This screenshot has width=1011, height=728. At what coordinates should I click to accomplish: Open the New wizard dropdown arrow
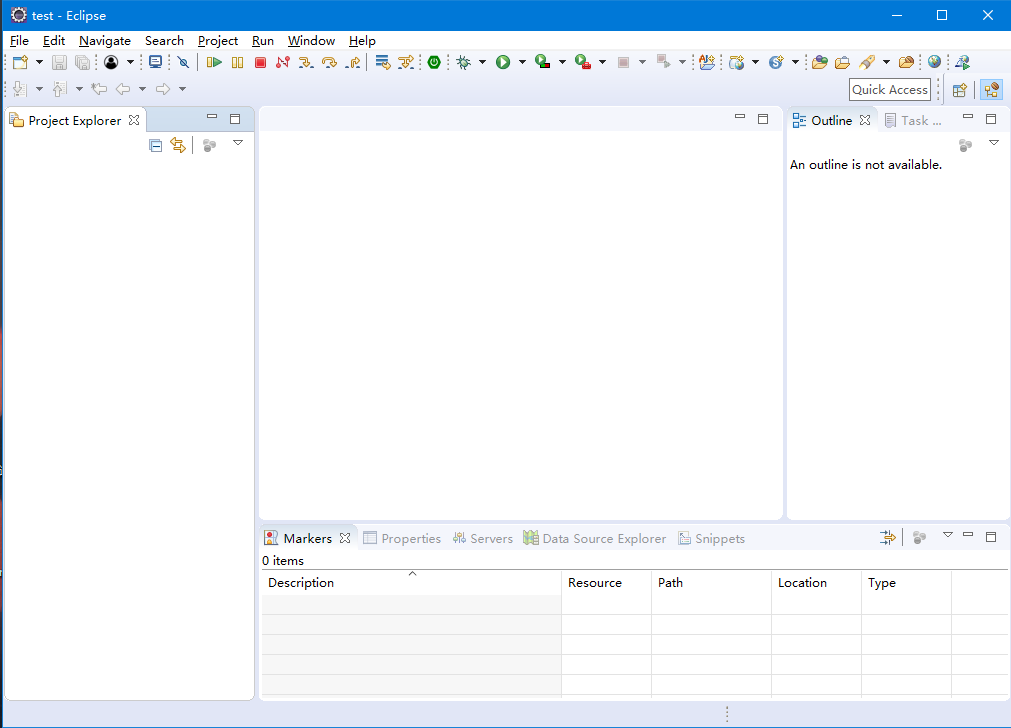39,62
